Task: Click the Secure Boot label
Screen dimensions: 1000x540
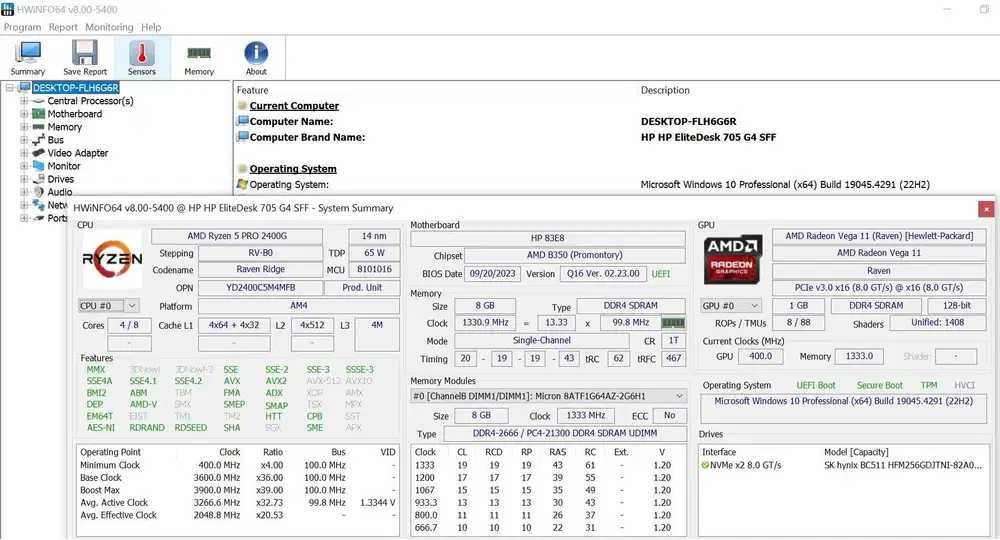Action: click(x=879, y=386)
